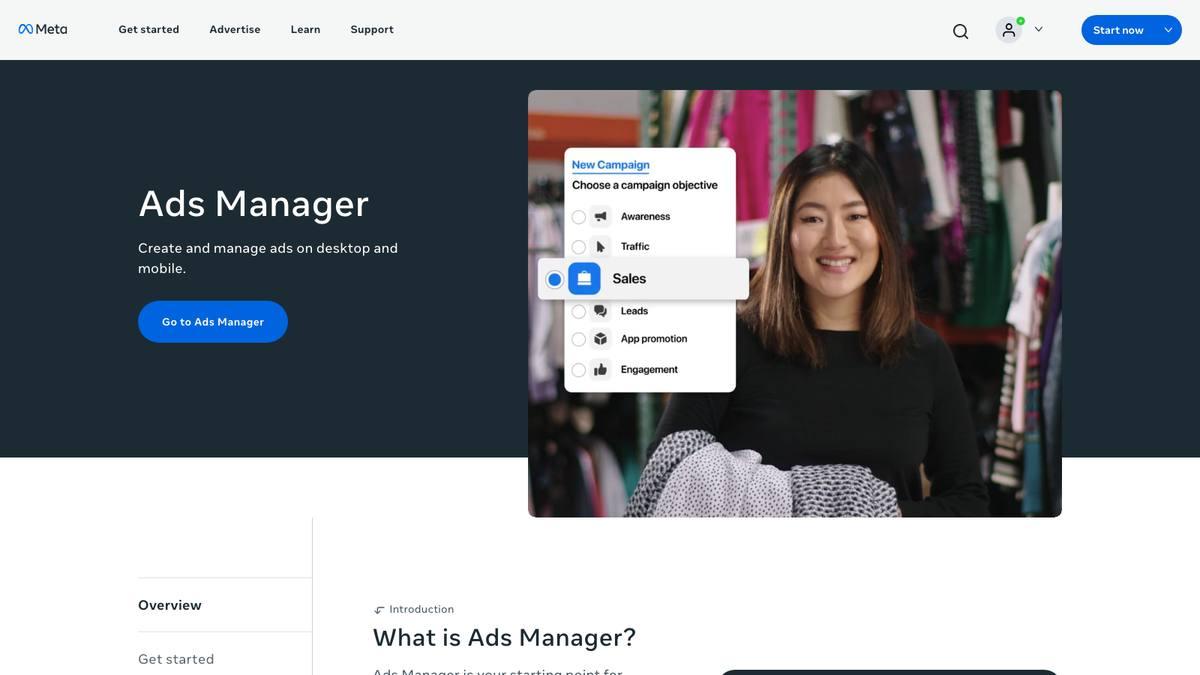The width and height of the screenshot is (1200, 675).
Task: Open the Learn menu
Action: tap(306, 30)
